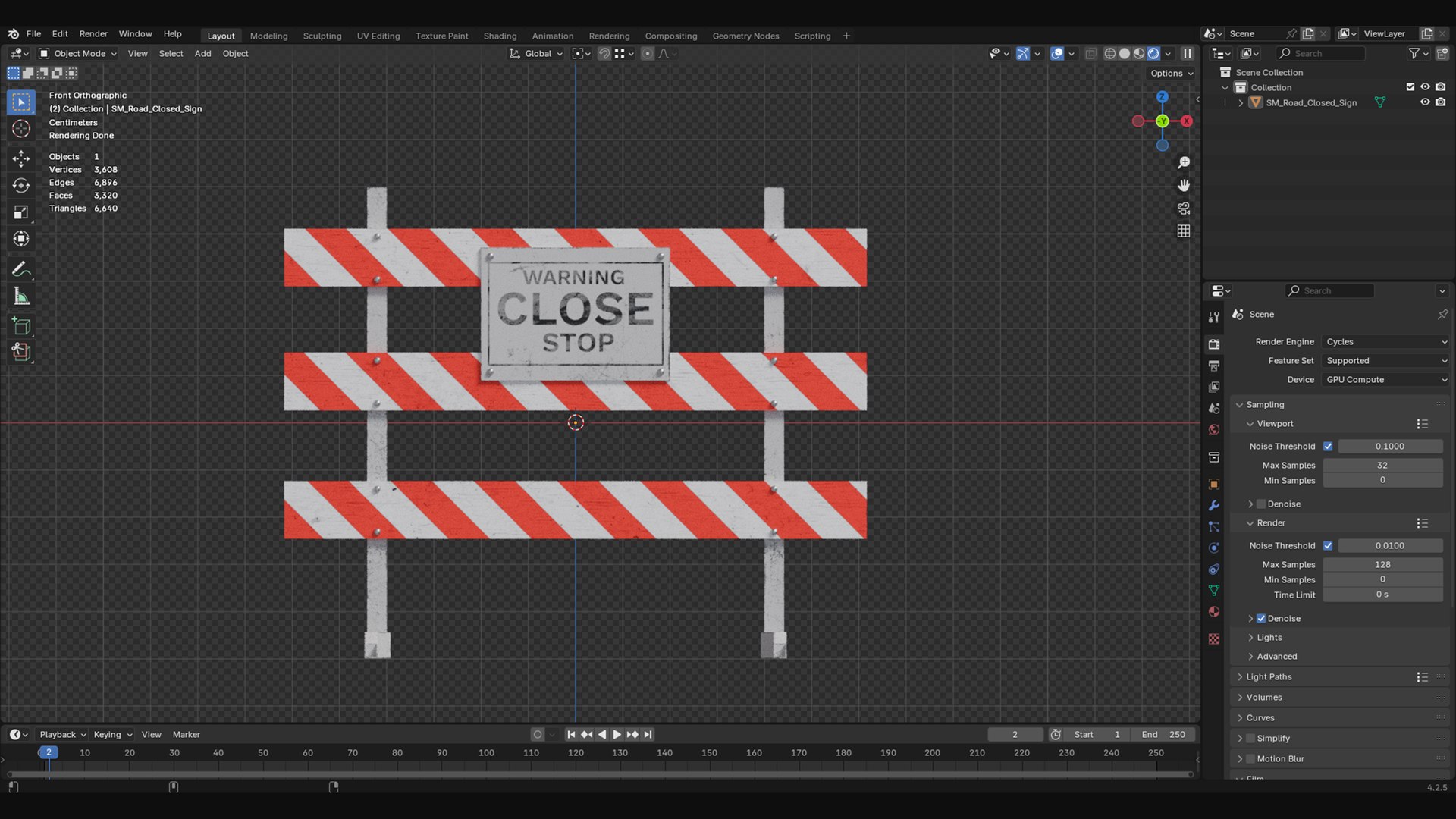The image size is (1456, 819).
Task: Click the pan view hand icon
Action: pos(1183,186)
